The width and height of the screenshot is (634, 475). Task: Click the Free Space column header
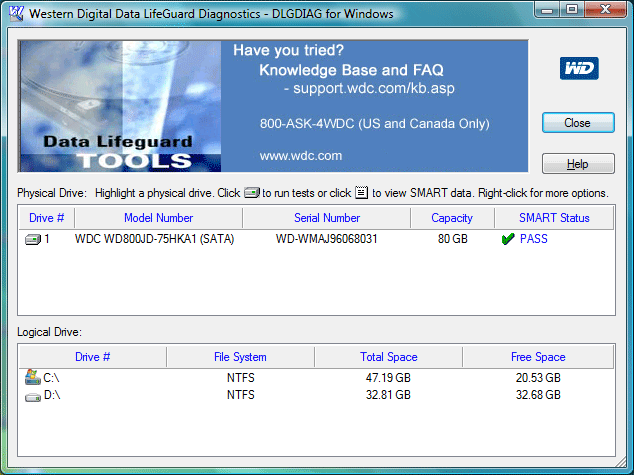pos(538,357)
